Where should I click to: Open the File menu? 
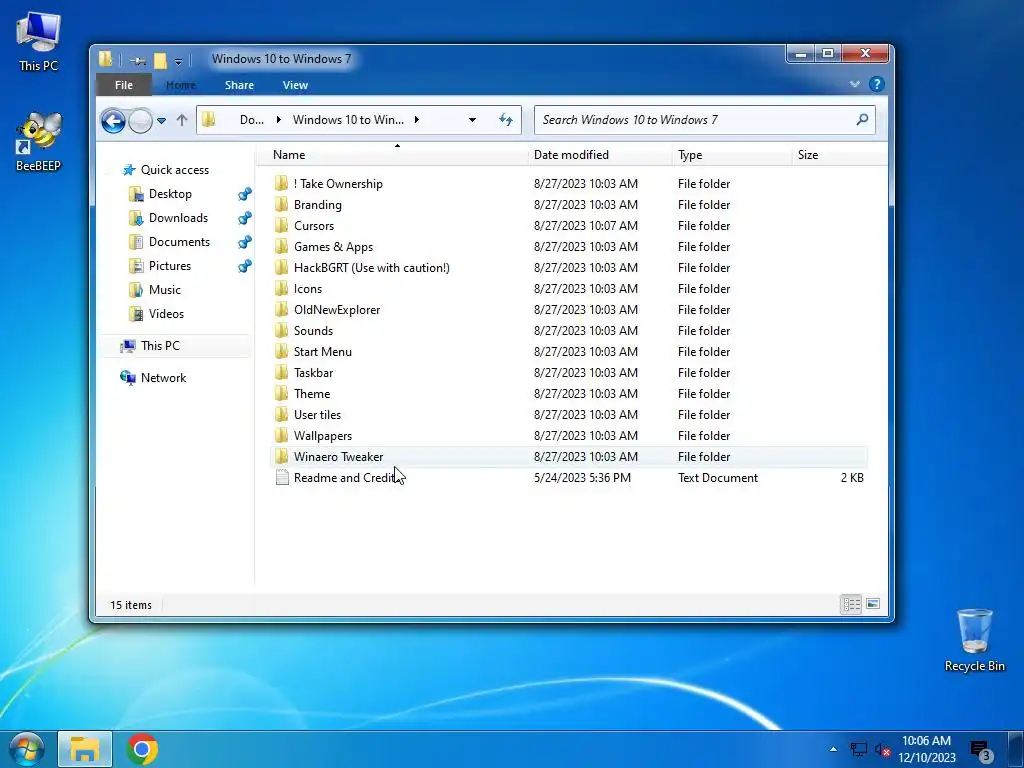[x=123, y=85]
